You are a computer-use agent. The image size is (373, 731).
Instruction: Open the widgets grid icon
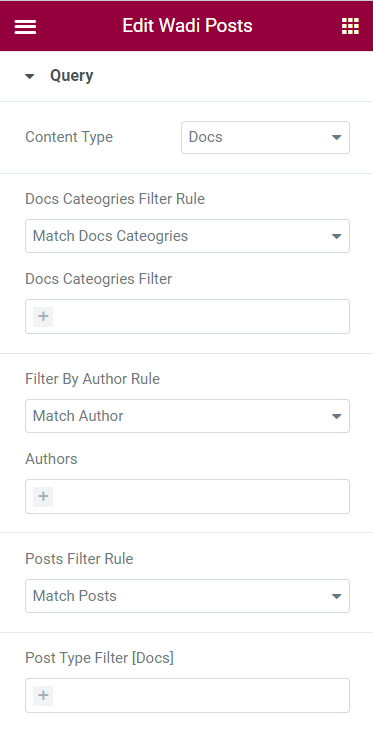coord(350,26)
